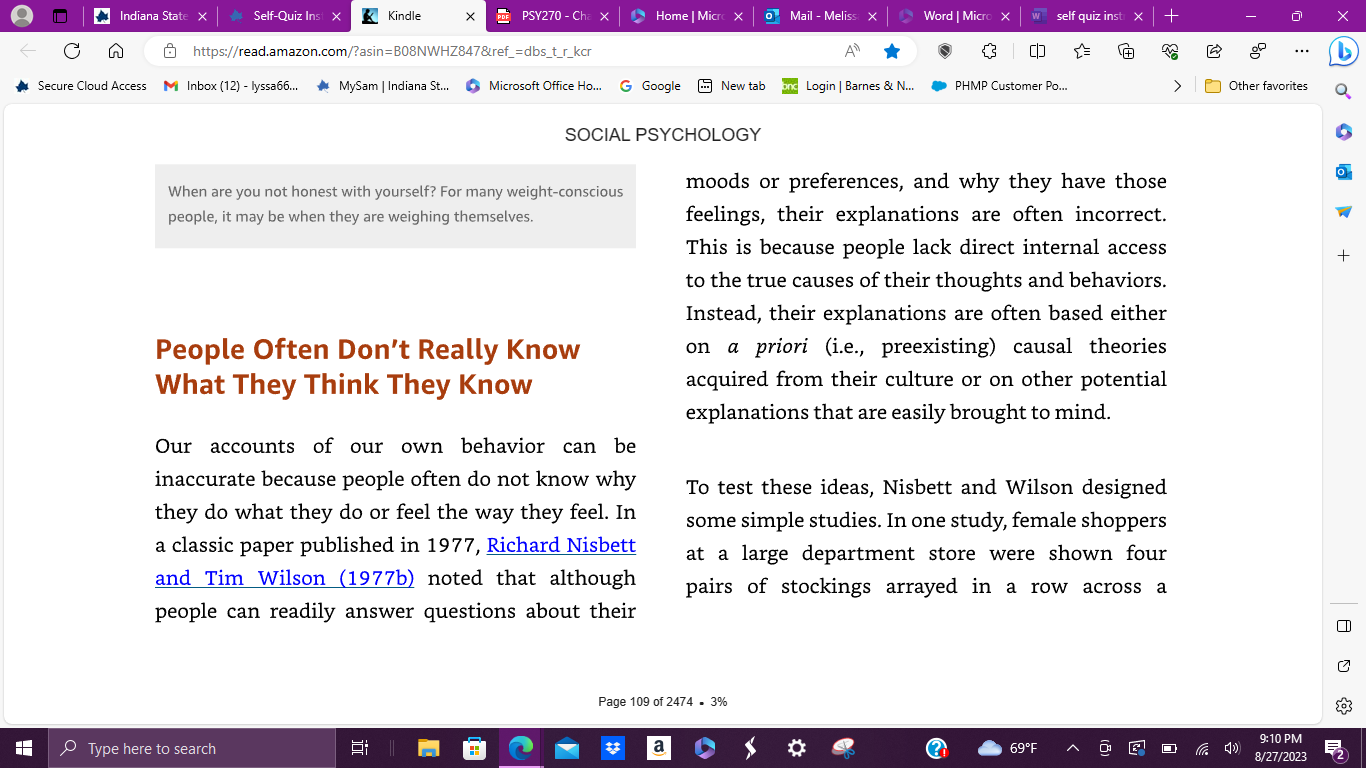Click the address bar URL field
The height and width of the screenshot is (768, 1366).
tap(510, 51)
